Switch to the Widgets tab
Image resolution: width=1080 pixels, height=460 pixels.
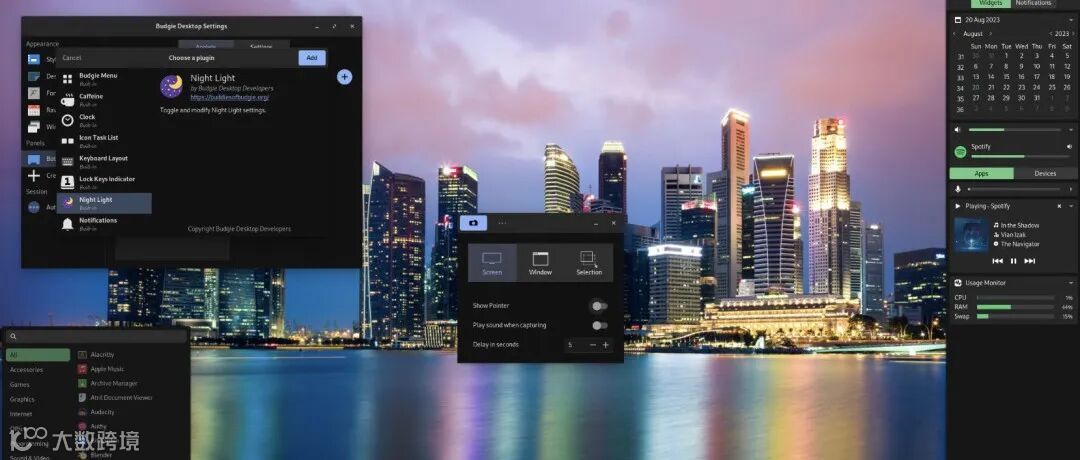(990, 3)
